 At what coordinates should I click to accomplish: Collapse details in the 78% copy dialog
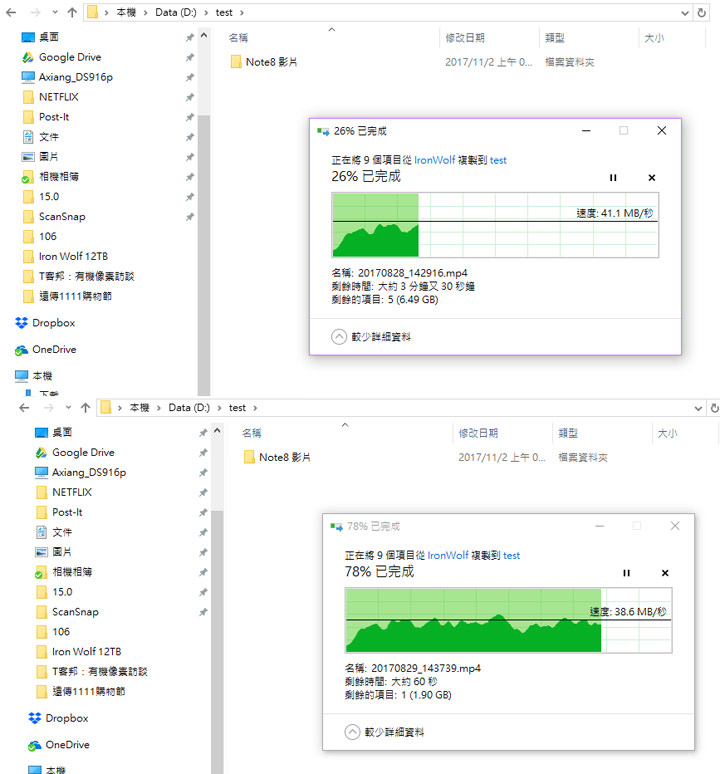pos(384,732)
